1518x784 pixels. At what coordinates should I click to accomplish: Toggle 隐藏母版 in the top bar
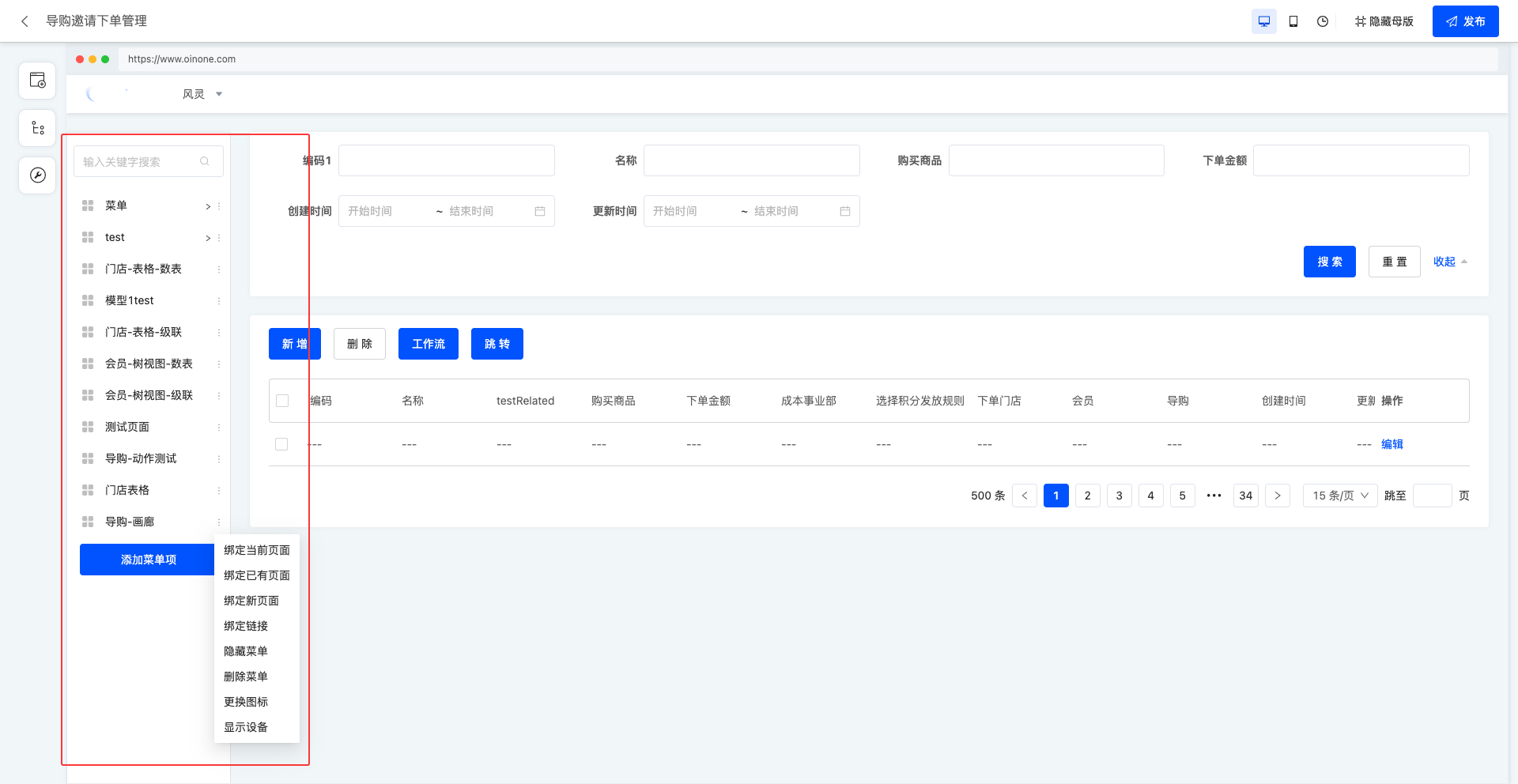click(1384, 21)
